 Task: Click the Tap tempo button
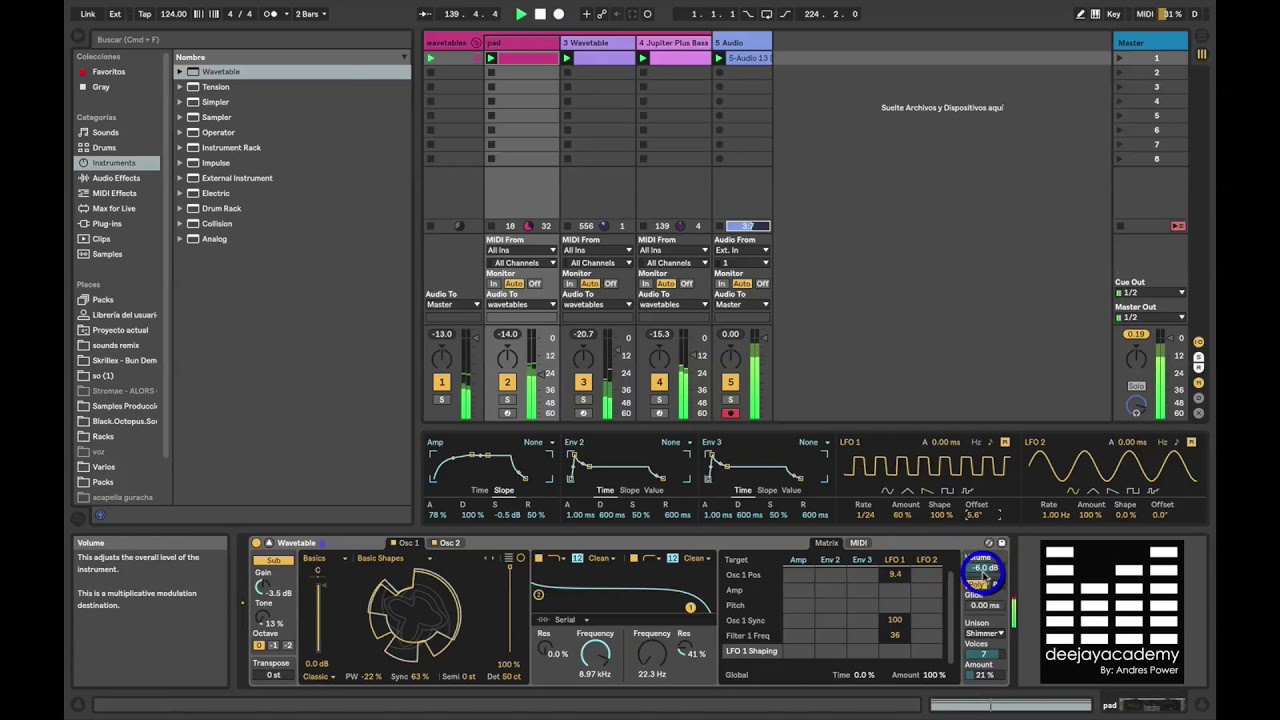pos(145,14)
